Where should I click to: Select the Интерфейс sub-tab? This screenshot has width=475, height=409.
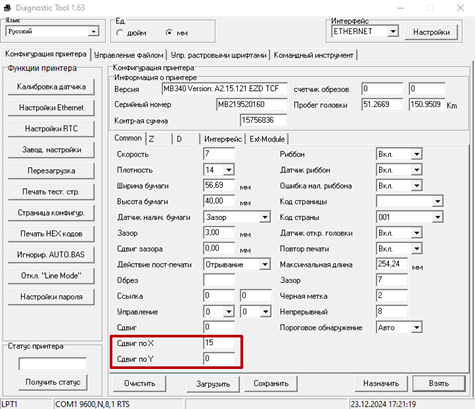pyautogui.click(x=223, y=139)
